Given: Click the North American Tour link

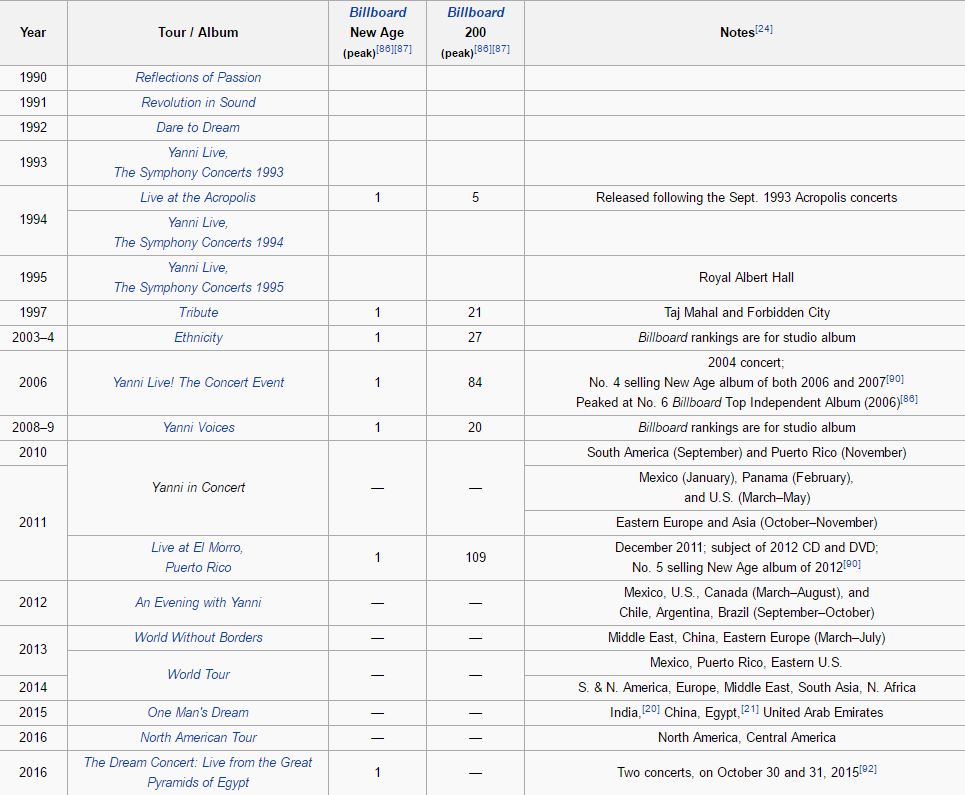Looking at the screenshot, I should tap(198, 737).
